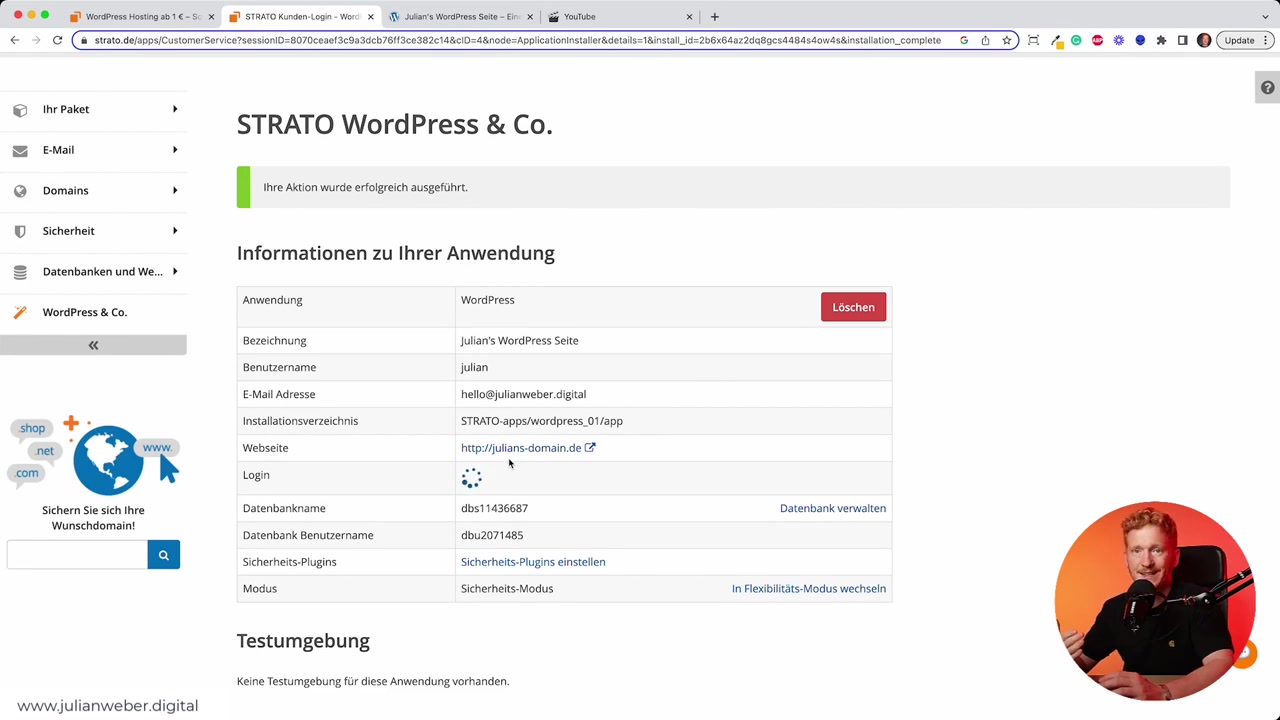Click the browser address bar URL
This screenshot has height=720, width=1280.
coord(517,40)
